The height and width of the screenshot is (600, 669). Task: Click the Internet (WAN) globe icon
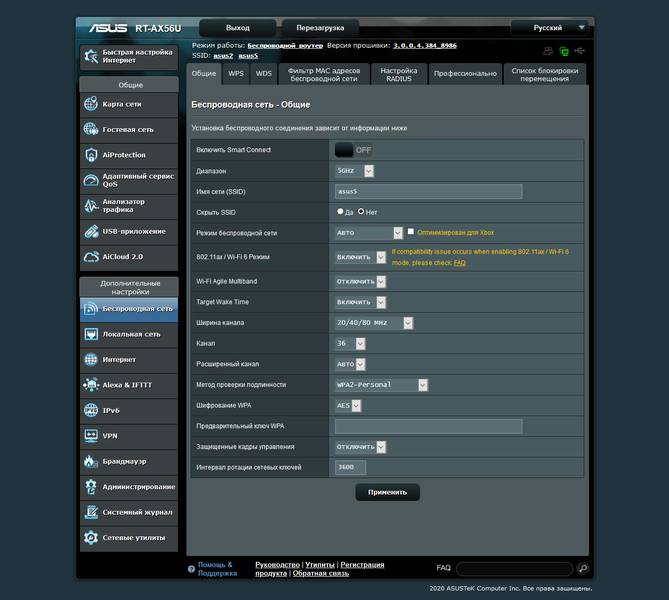pyautogui.click(x=91, y=359)
